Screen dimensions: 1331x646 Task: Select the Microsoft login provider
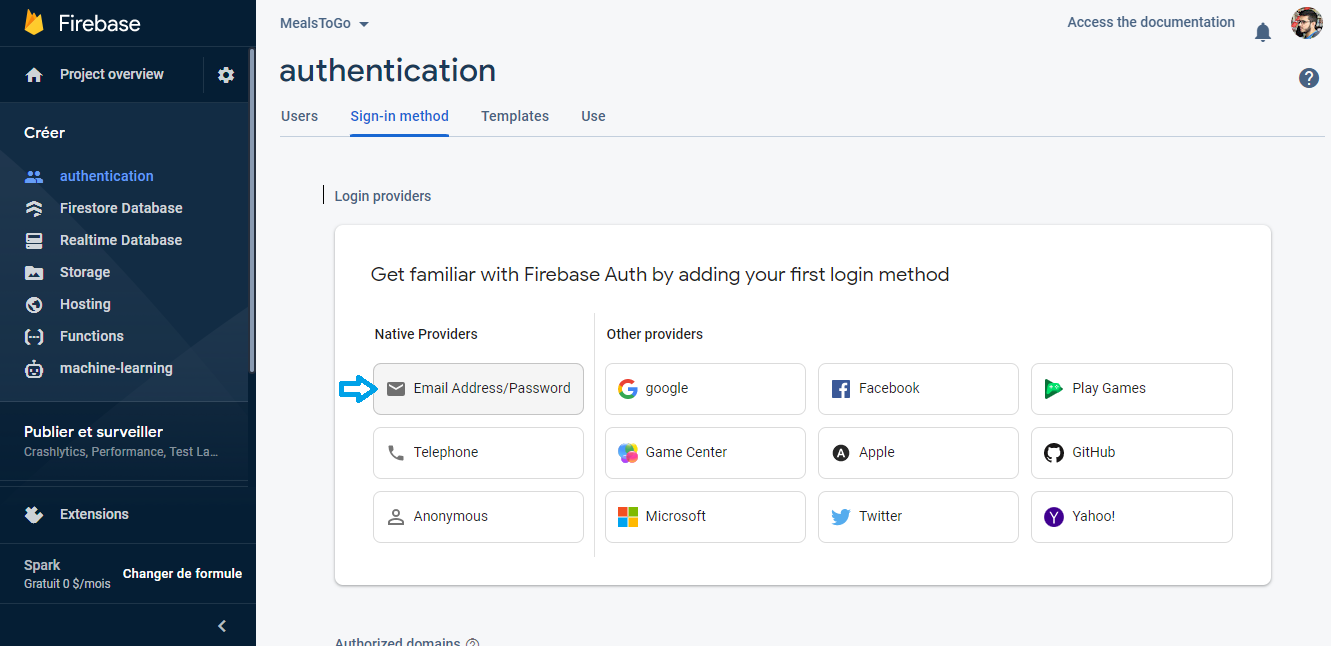tap(704, 517)
